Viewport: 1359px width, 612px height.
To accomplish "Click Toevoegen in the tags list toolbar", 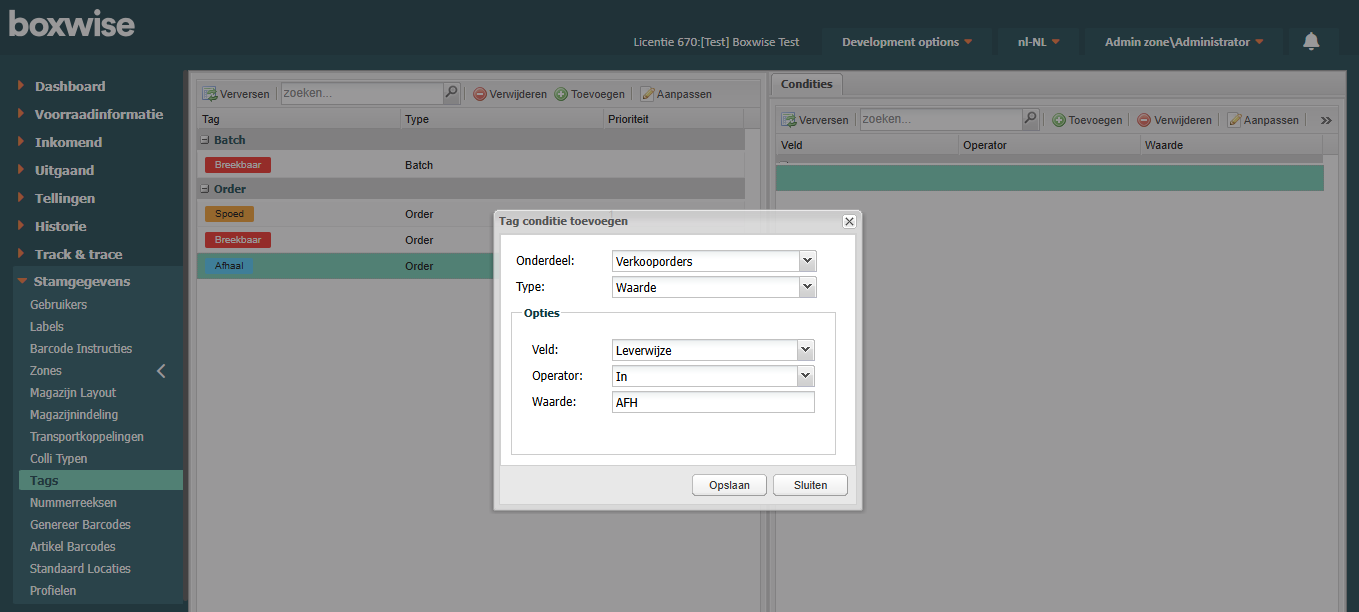I will click(590, 94).
